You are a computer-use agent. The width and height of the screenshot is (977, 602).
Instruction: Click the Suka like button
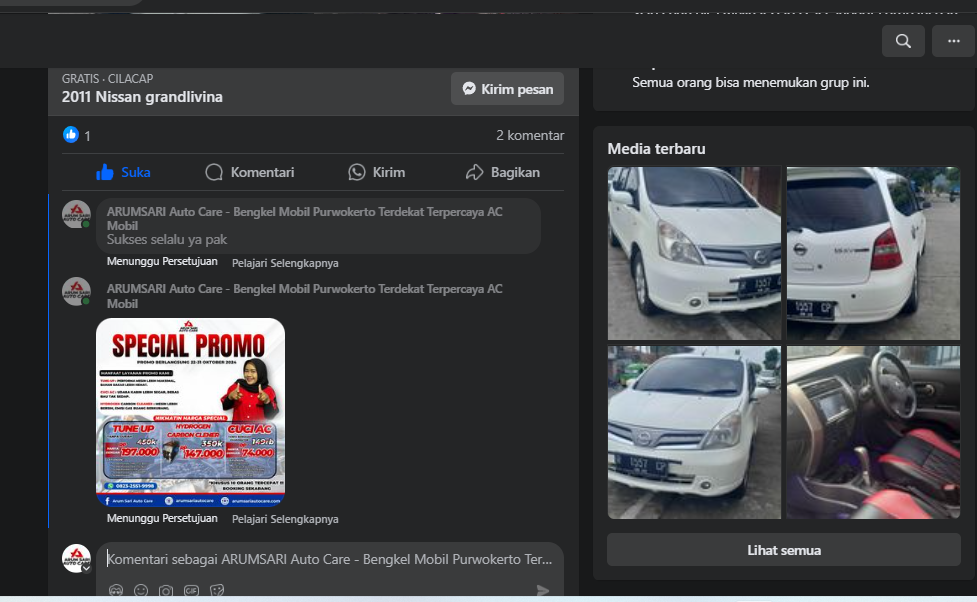tap(123, 172)
